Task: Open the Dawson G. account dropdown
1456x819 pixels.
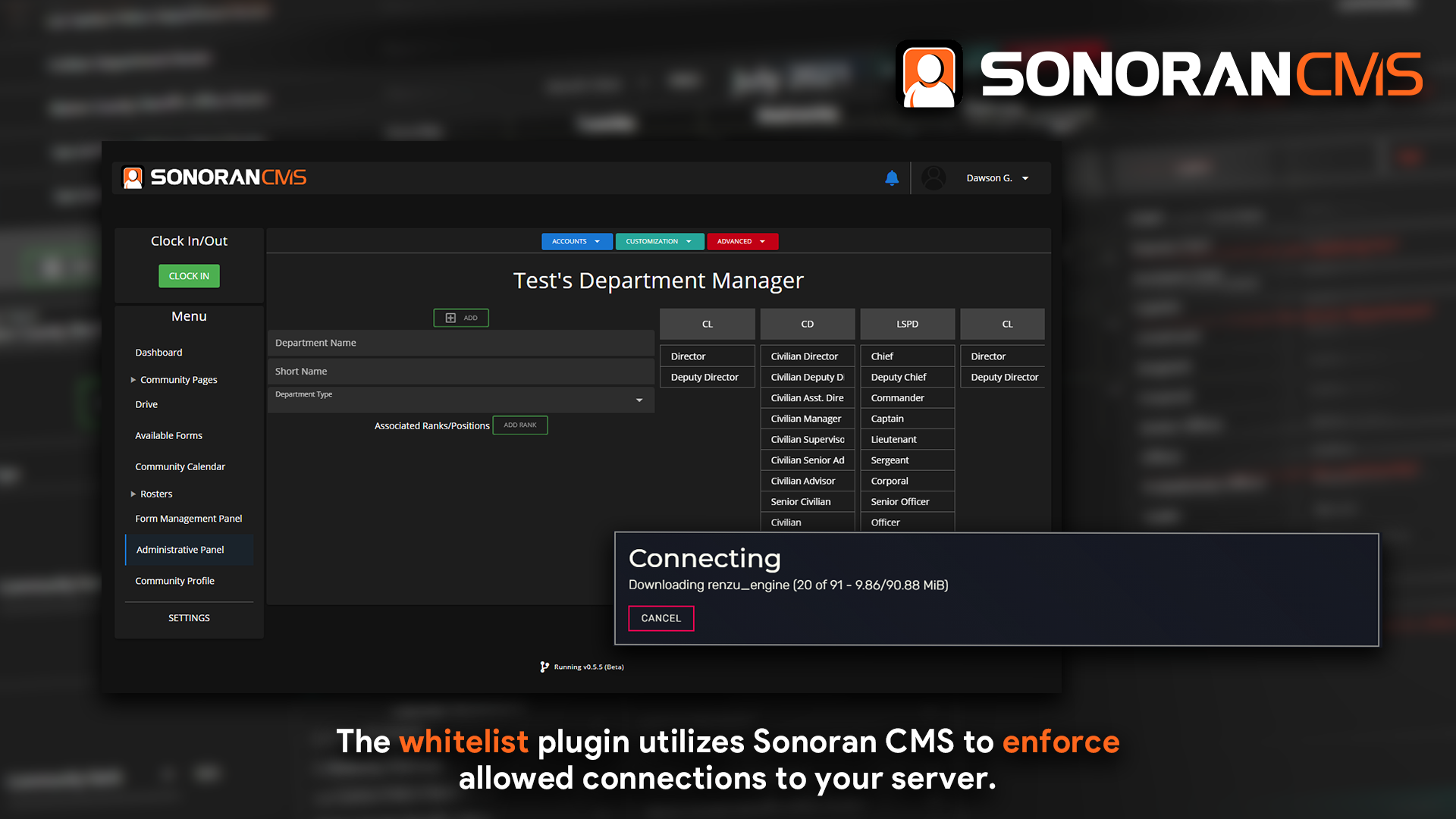Action: 997,178
